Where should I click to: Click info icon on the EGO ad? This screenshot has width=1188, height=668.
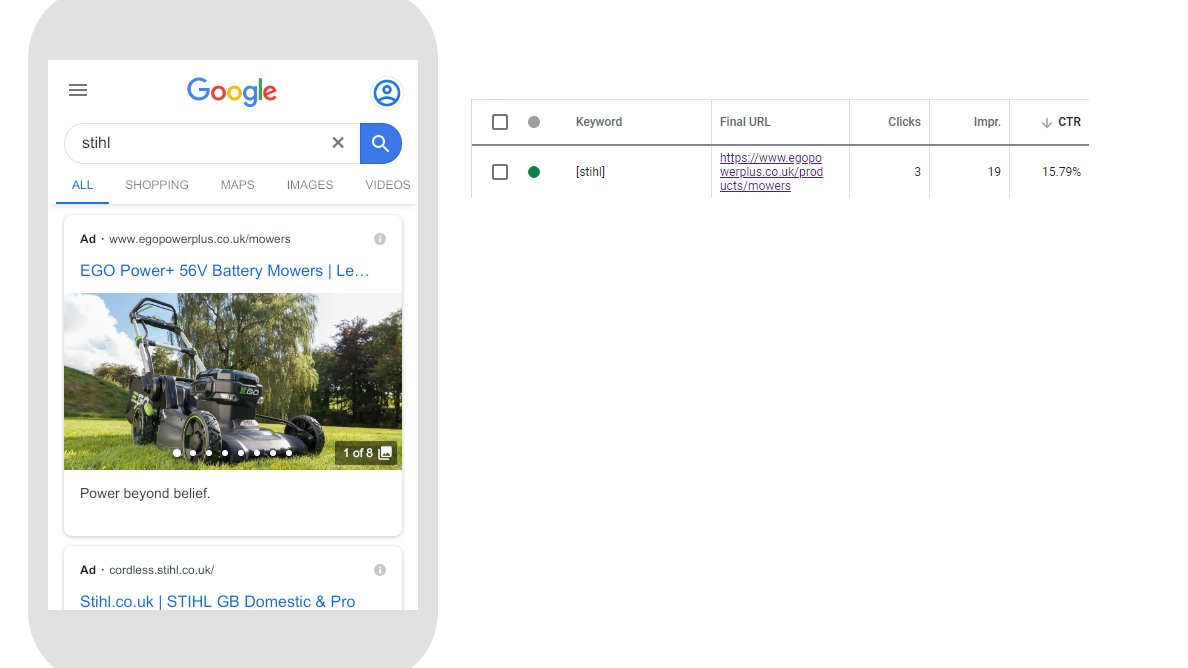pyautogui.click(x=380, y=239)
